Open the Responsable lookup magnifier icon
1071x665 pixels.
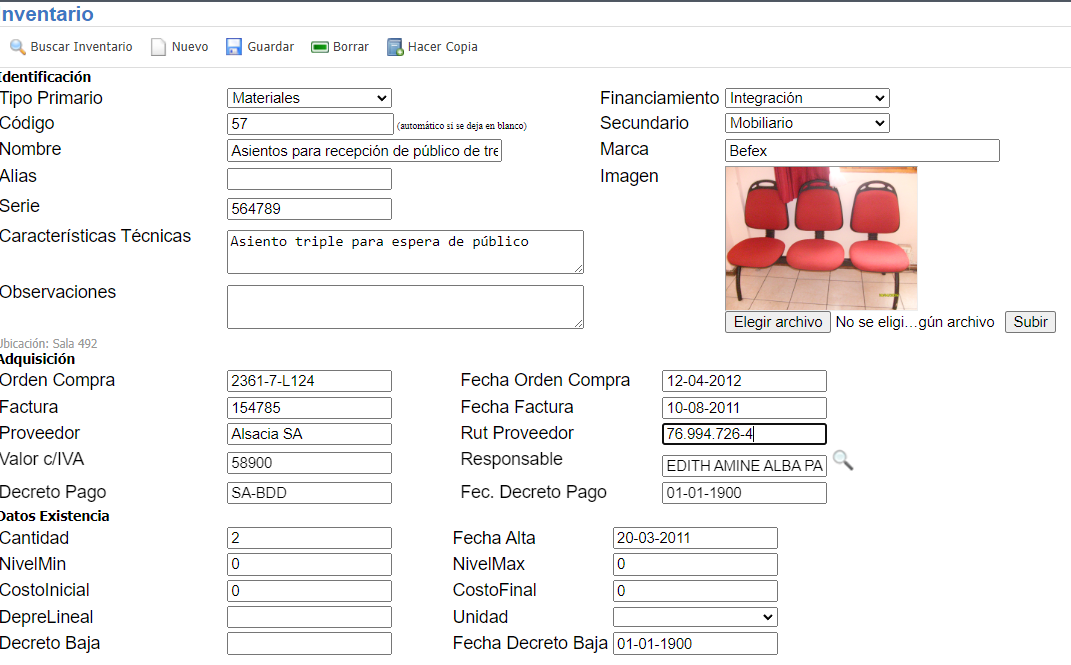(843, 460)
